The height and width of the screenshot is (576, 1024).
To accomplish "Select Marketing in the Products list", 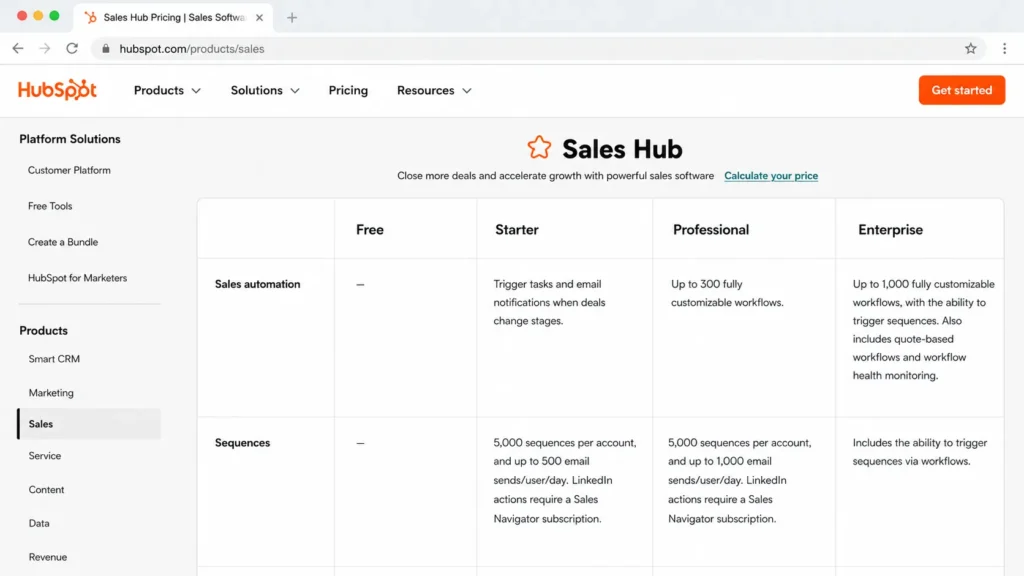I will [51, 392].
